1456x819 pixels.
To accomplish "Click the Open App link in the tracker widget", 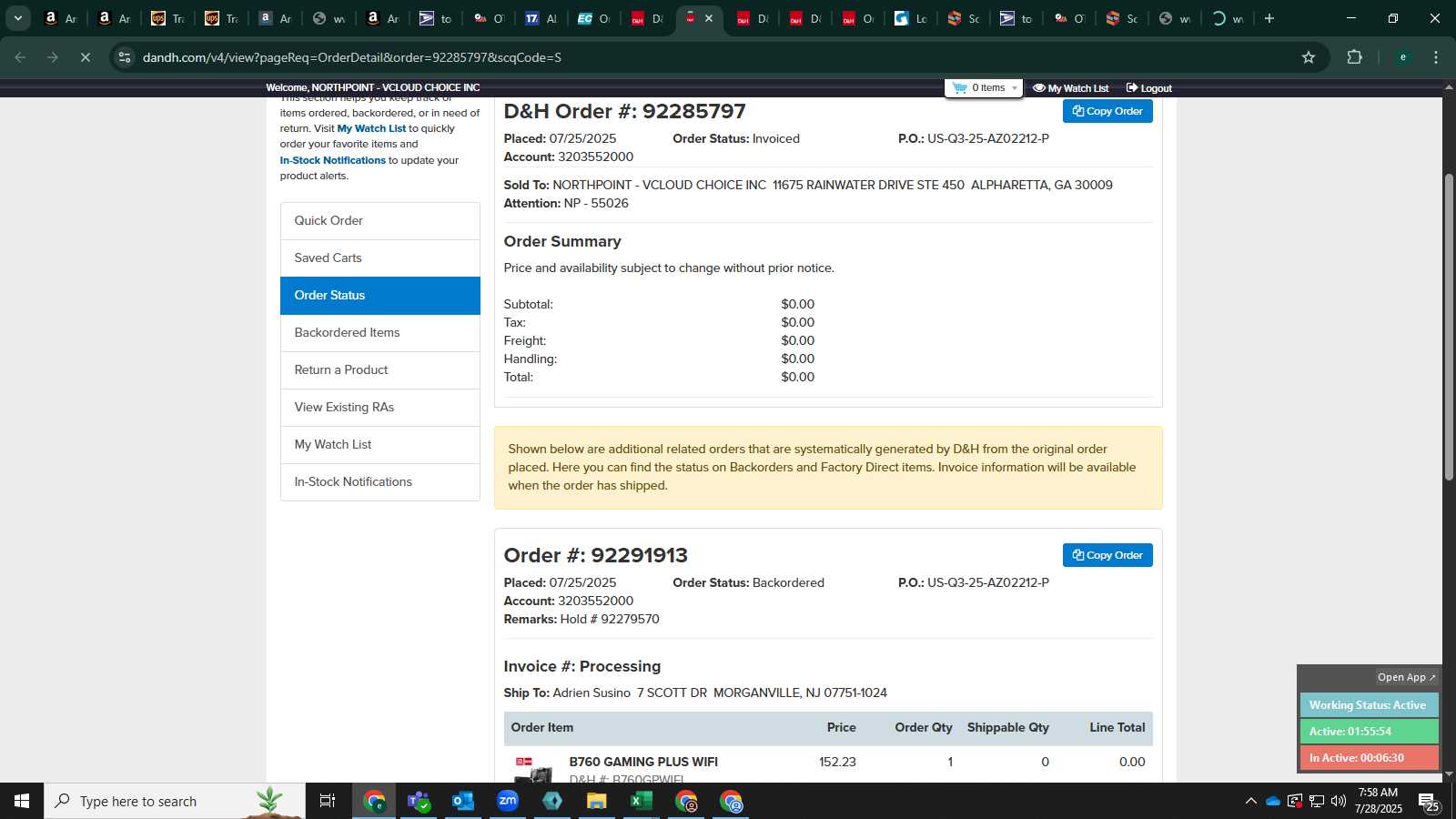I will coord(1406,677).
